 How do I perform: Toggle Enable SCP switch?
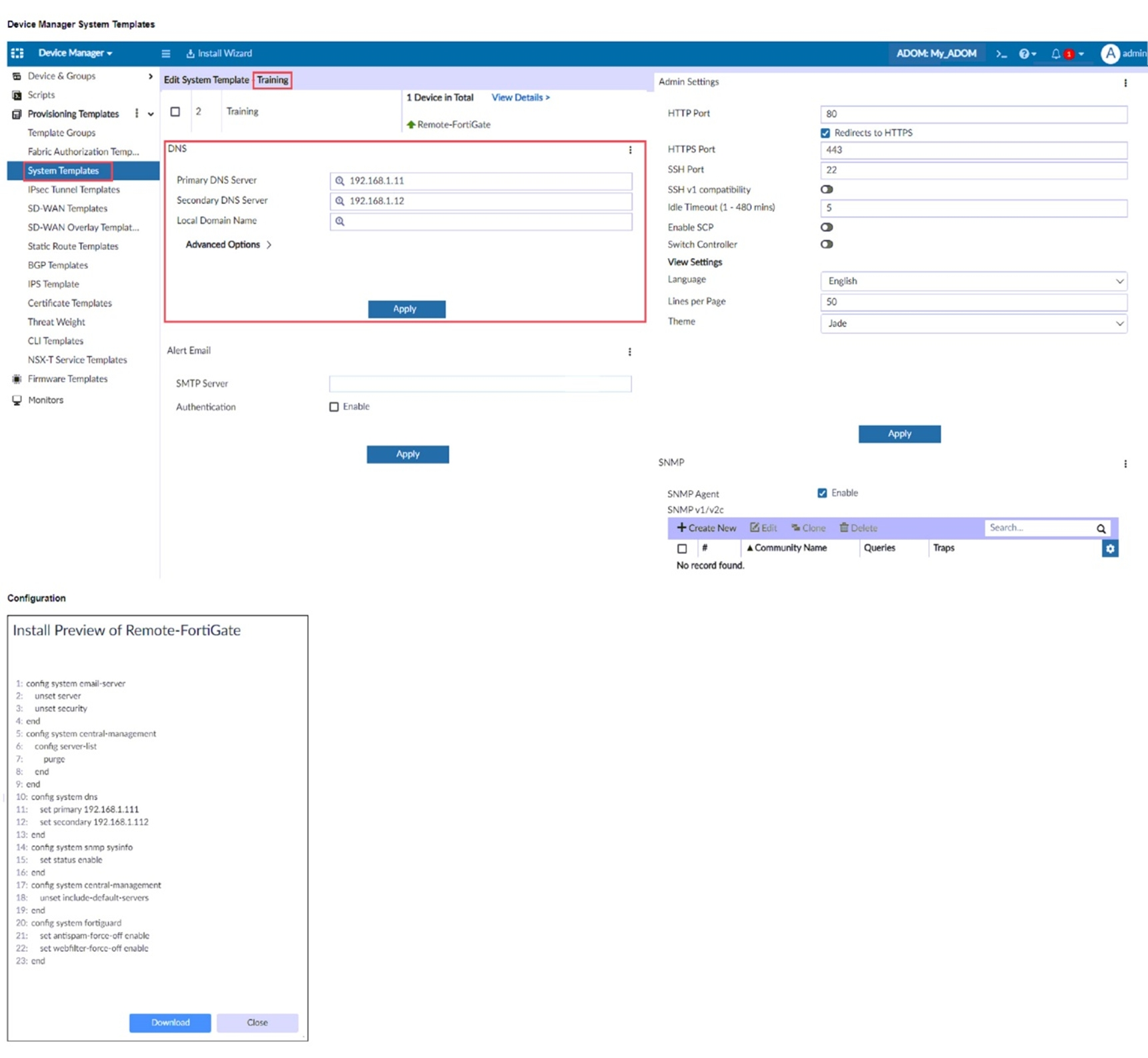click(x=827, y=227)
